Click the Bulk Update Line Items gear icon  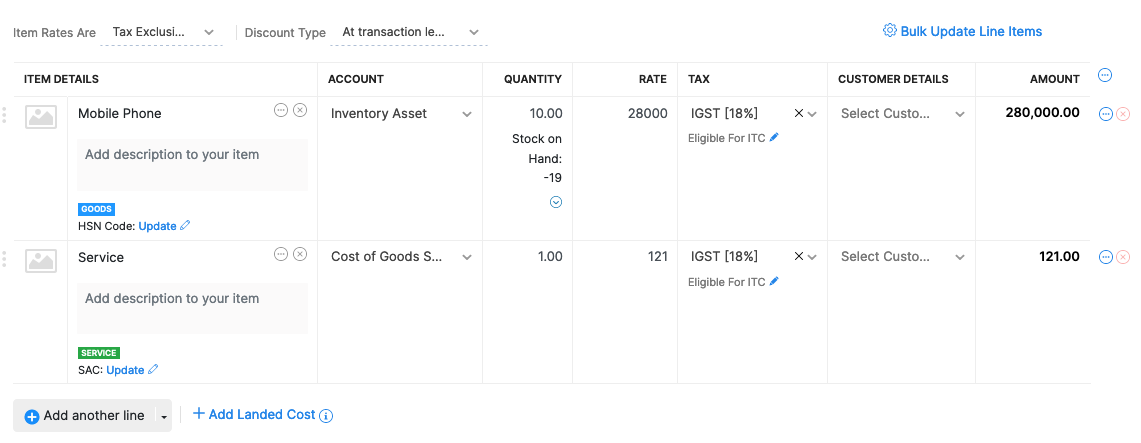889,31
